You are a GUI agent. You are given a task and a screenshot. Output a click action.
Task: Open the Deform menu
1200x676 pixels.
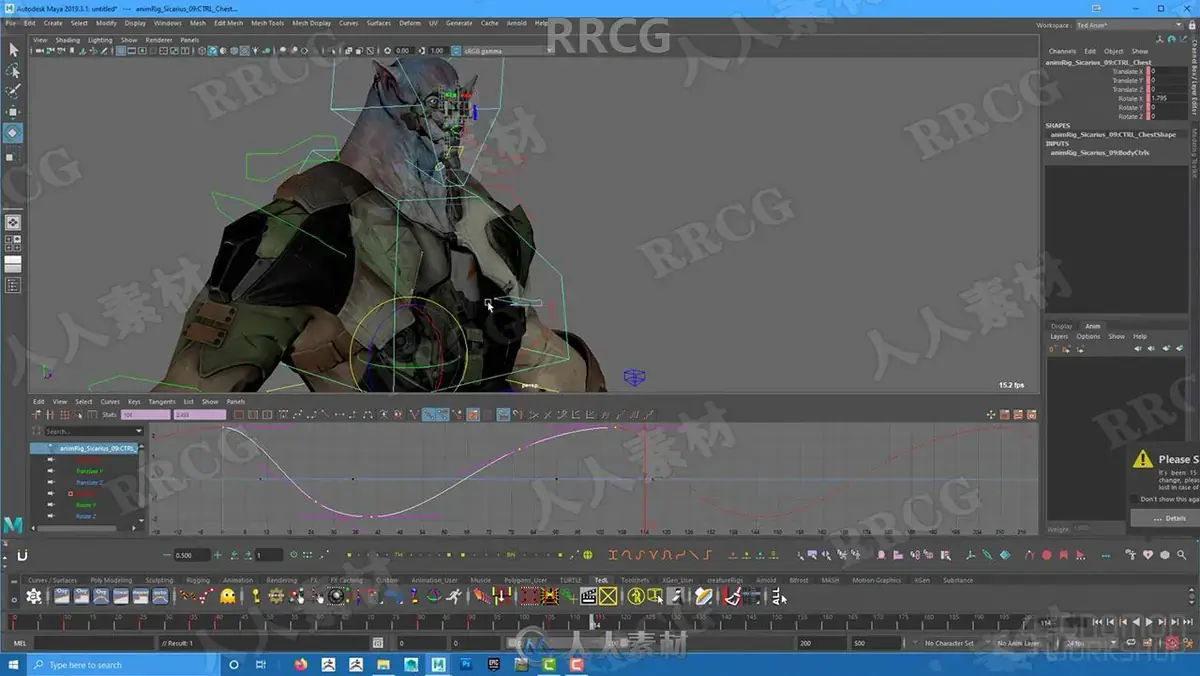(x=410, y=22)
